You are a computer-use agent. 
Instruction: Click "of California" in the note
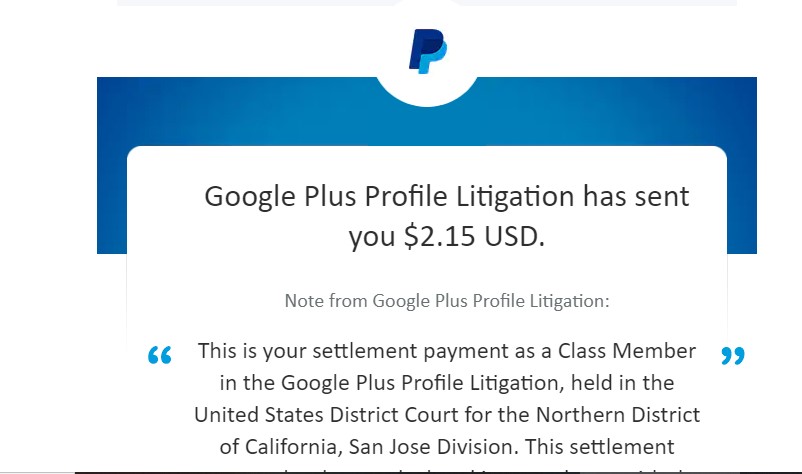tap(262, 447)
